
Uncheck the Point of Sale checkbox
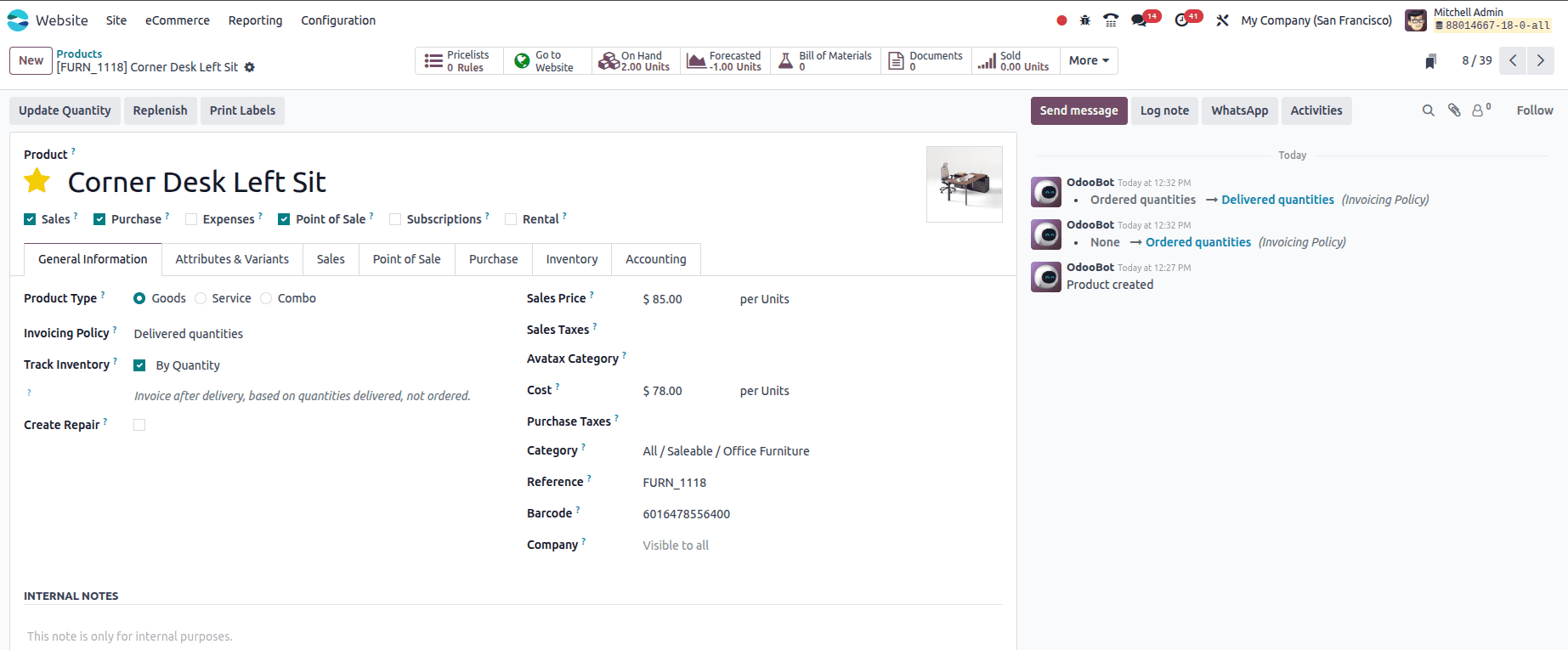point(284,219)
